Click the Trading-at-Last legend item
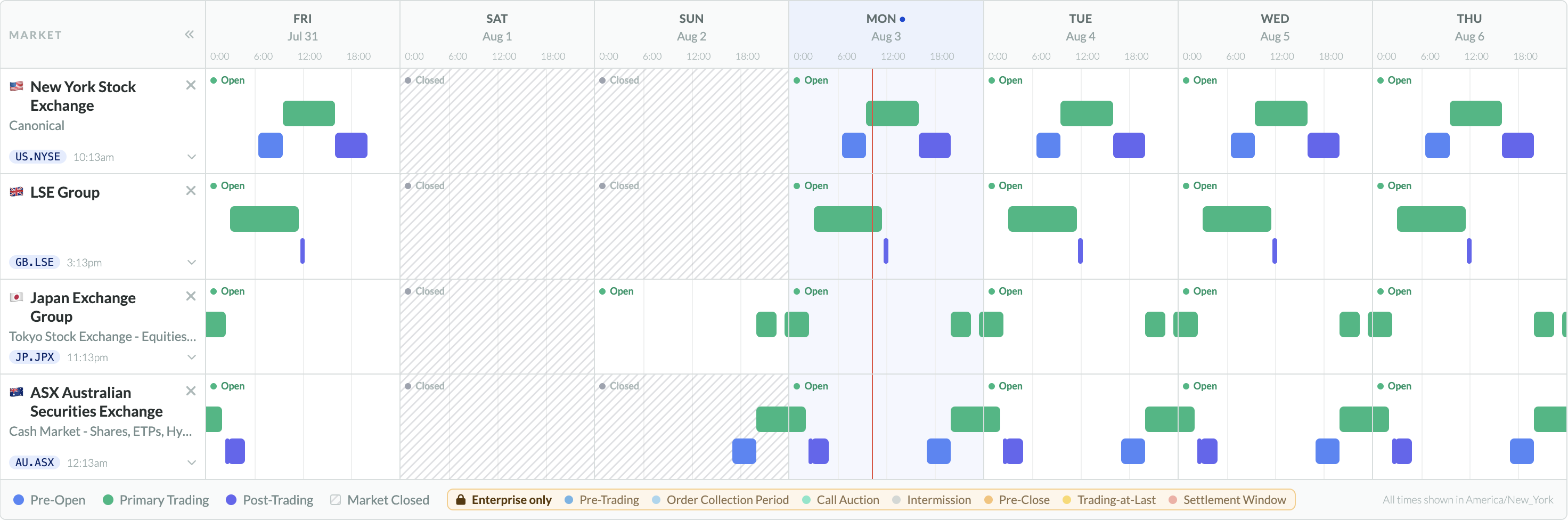Screen dimensions: 1568x520 point(1108,500)
